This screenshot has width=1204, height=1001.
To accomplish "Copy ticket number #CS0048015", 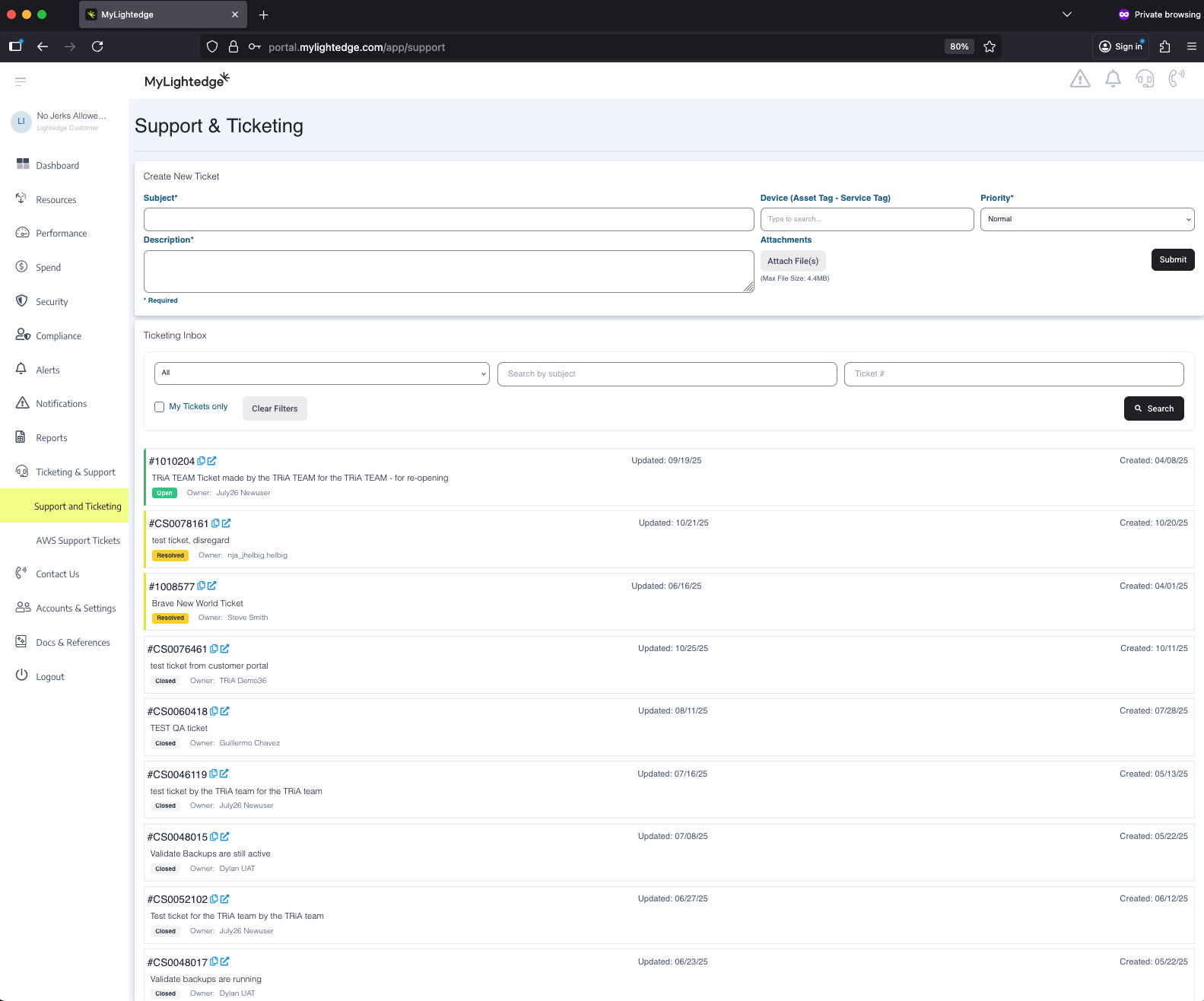I will point(214,837).
